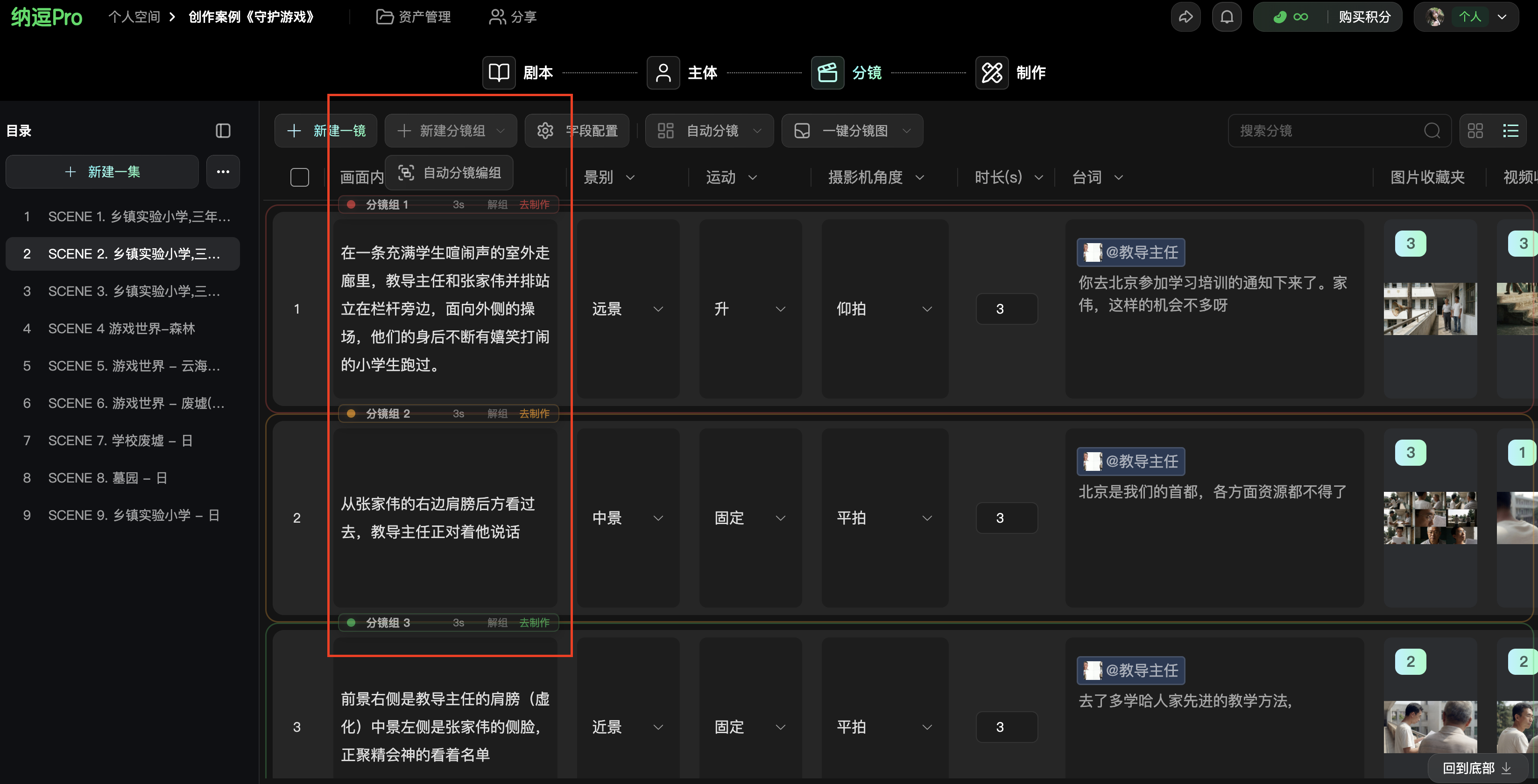Image resolution: width=1538 pixels, height=784 pixels.
Task: Open row 2 image collage thumbnail
Action: click(1430, 518)
